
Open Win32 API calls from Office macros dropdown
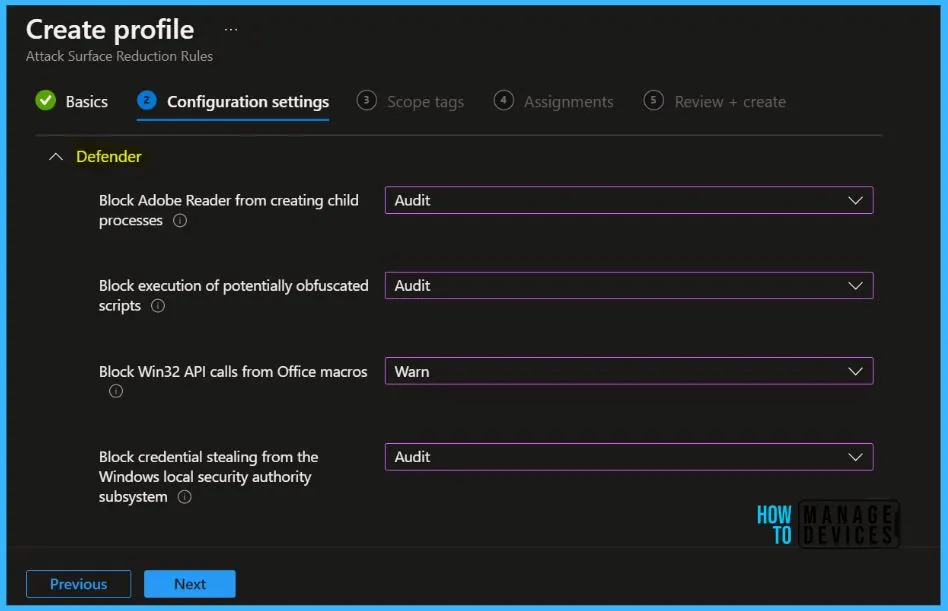[629, 371]
